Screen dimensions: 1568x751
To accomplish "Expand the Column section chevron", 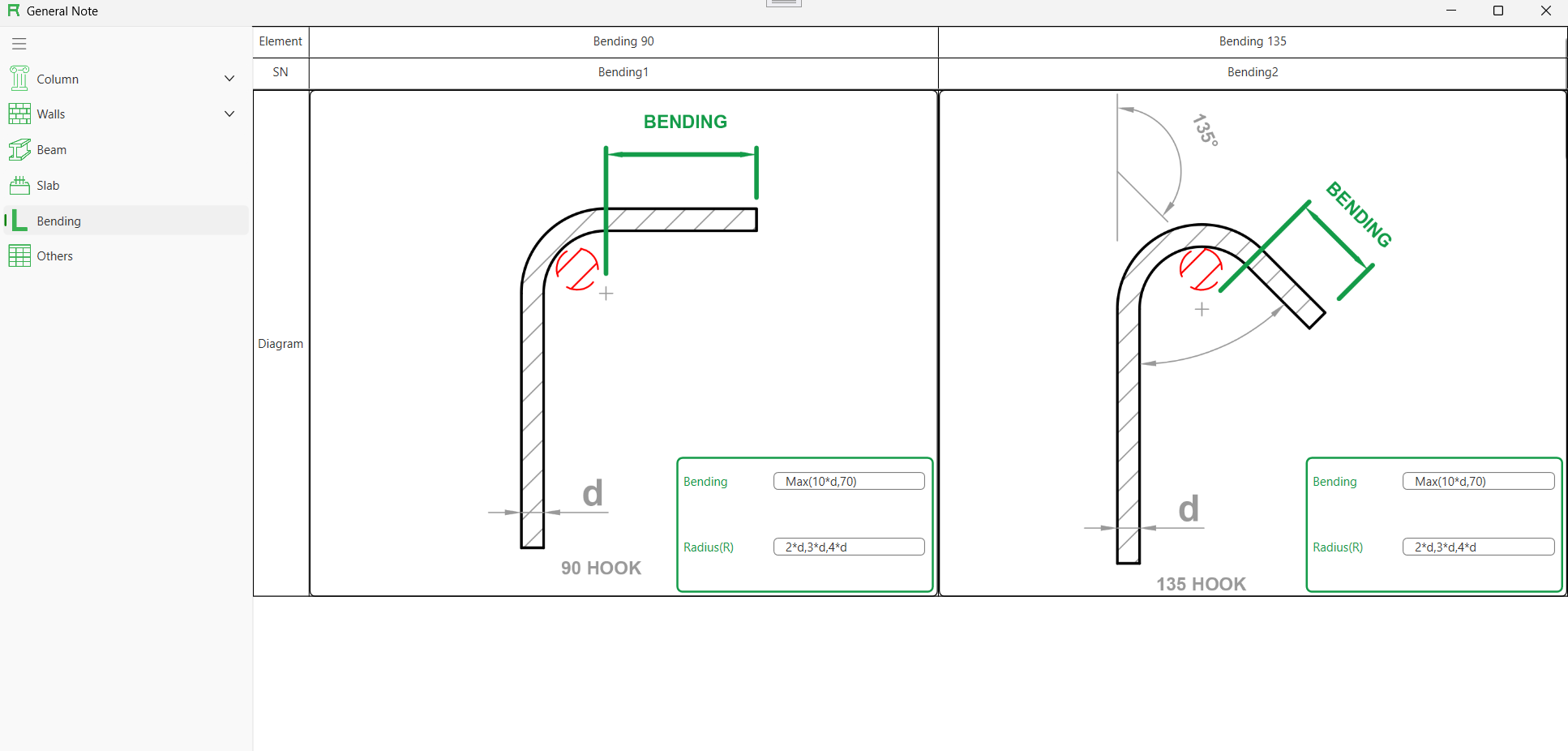I will [229, 79].
